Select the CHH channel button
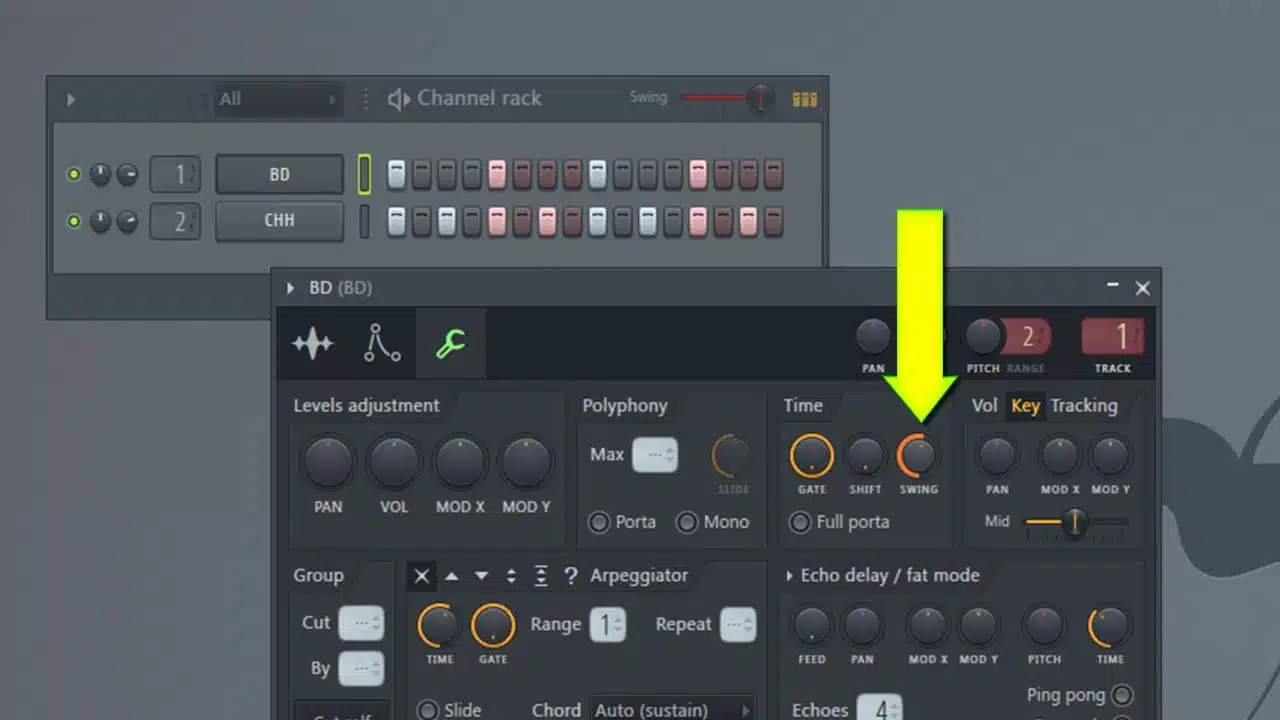Viewport: 1280px width, 720px height. pos(279,221)
